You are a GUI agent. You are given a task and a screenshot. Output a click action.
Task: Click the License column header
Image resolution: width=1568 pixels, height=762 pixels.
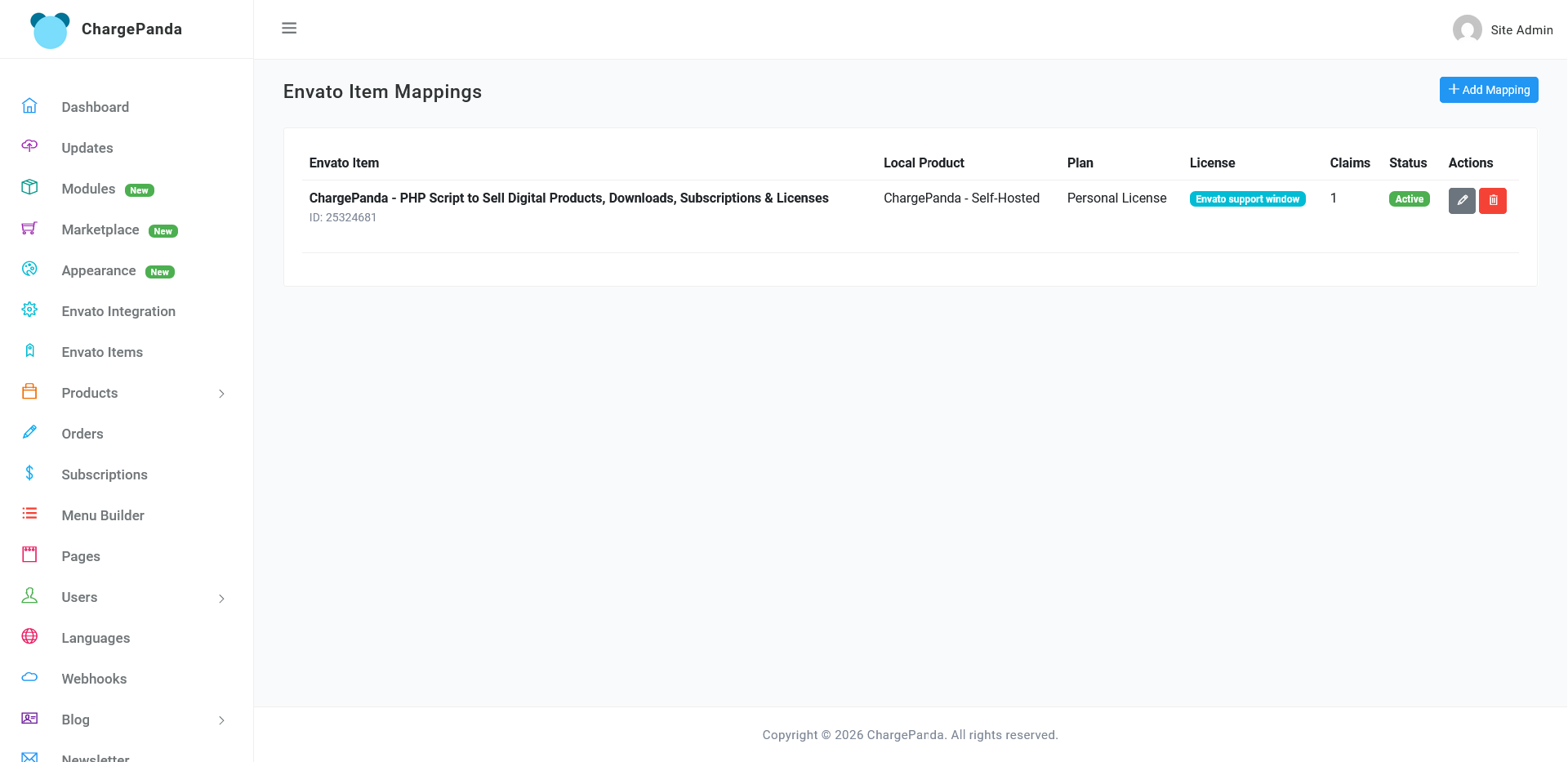[1212, 163]
